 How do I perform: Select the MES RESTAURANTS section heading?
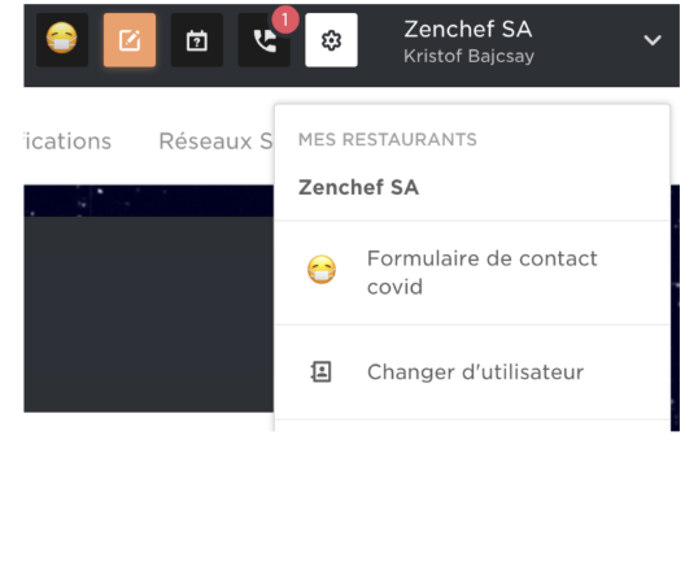[x=387, y=139]
